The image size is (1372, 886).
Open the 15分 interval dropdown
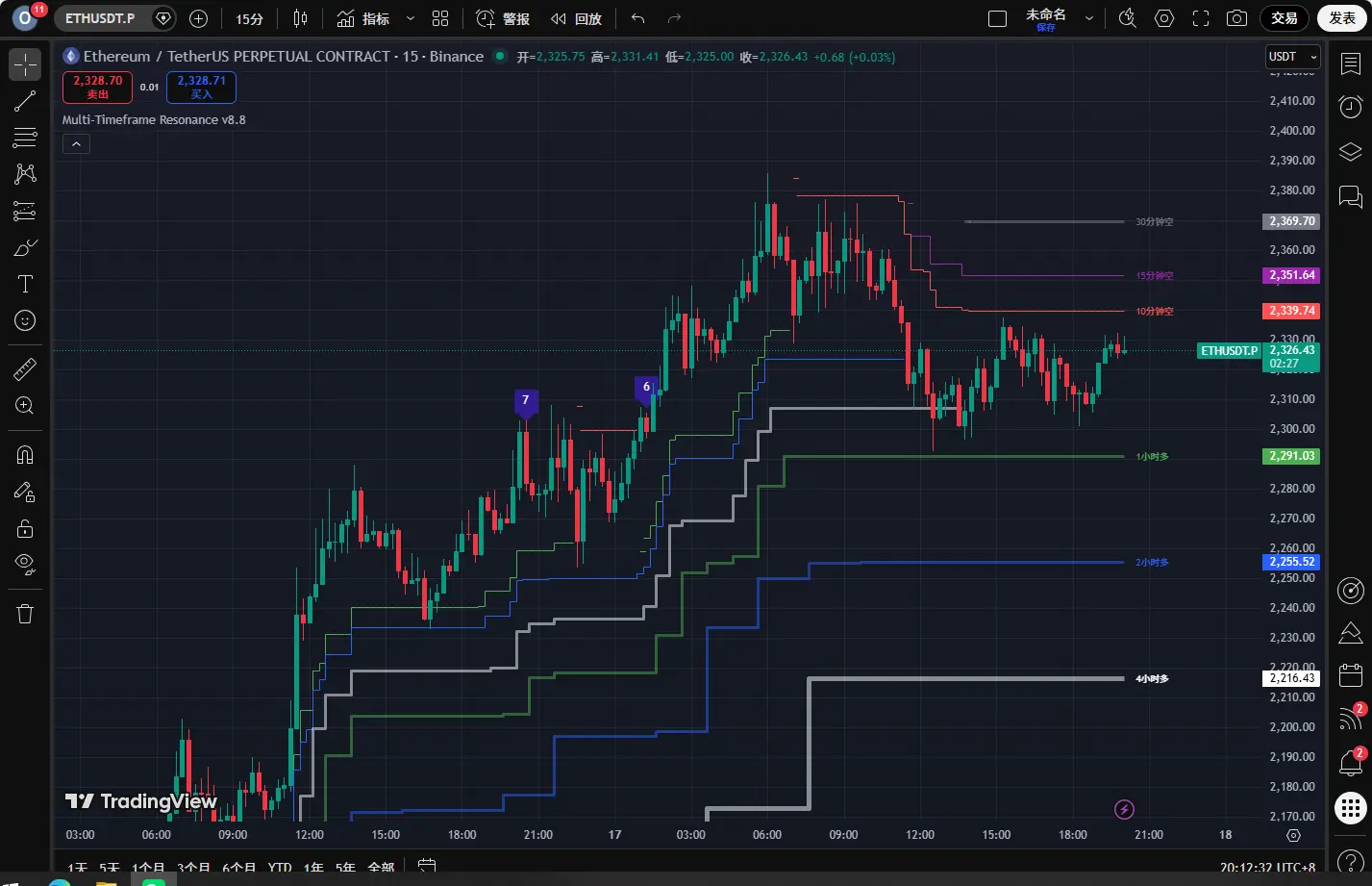(x=249, y=18)
